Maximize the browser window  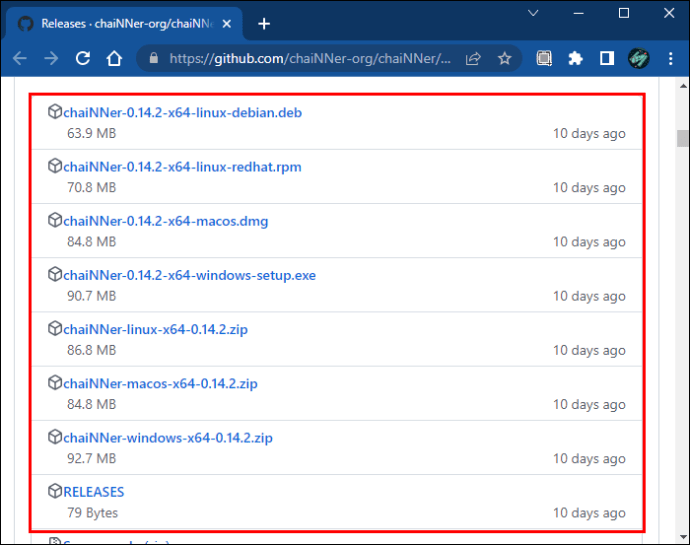(624, 13)
